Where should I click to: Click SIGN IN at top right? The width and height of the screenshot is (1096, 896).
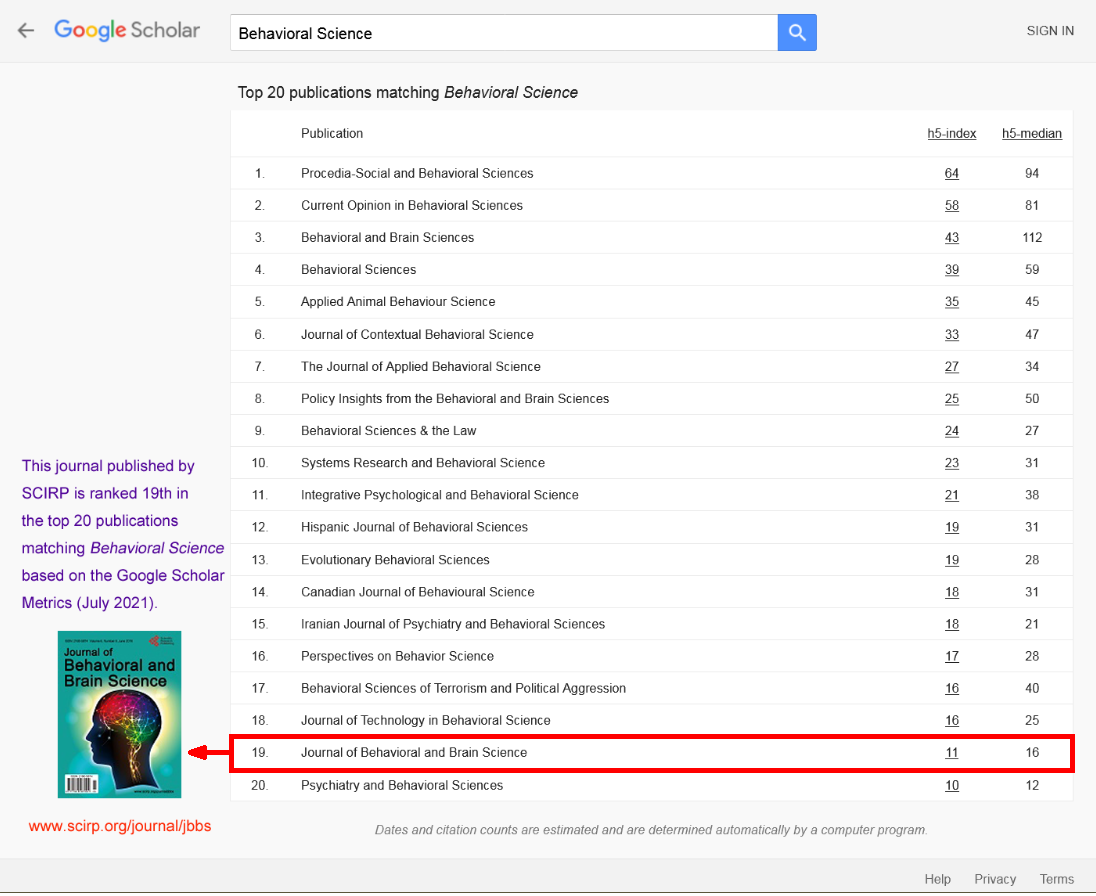point(1050,31)
